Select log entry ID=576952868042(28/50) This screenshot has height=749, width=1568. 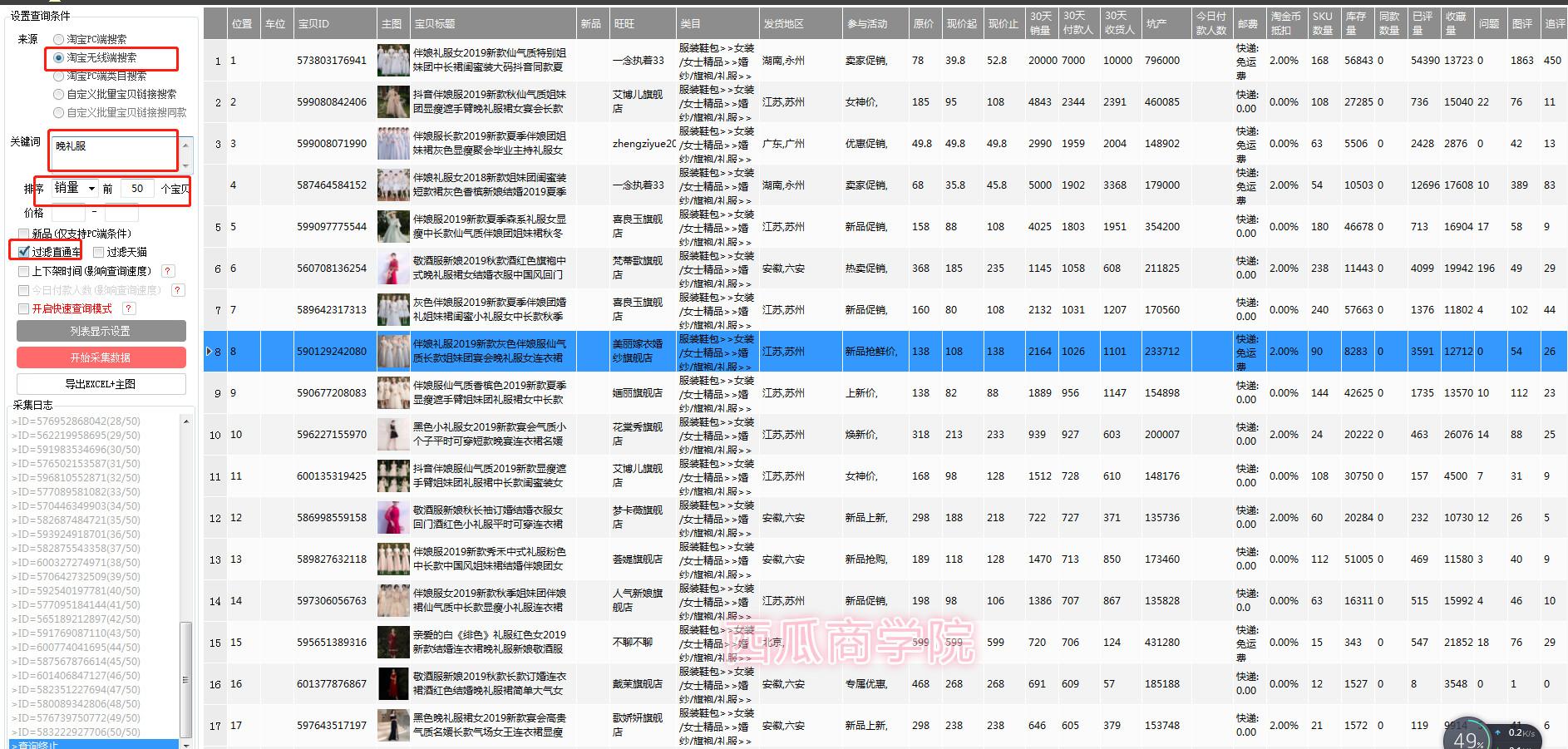tap(76, 421)
